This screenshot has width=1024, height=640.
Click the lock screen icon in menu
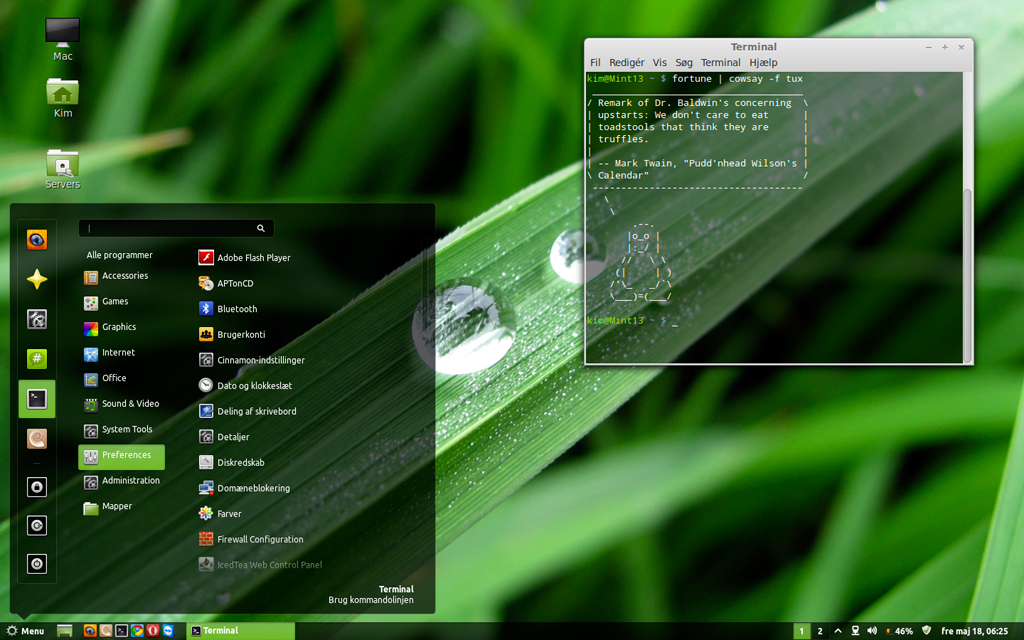click(37, 487)
